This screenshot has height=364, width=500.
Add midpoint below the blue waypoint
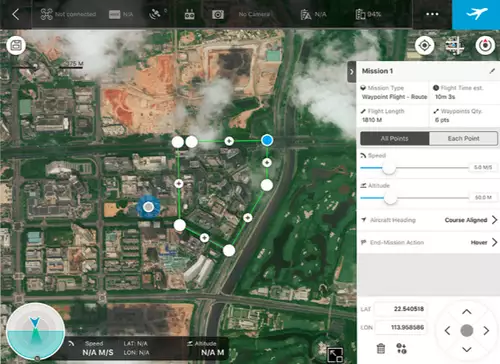[267, 162]
